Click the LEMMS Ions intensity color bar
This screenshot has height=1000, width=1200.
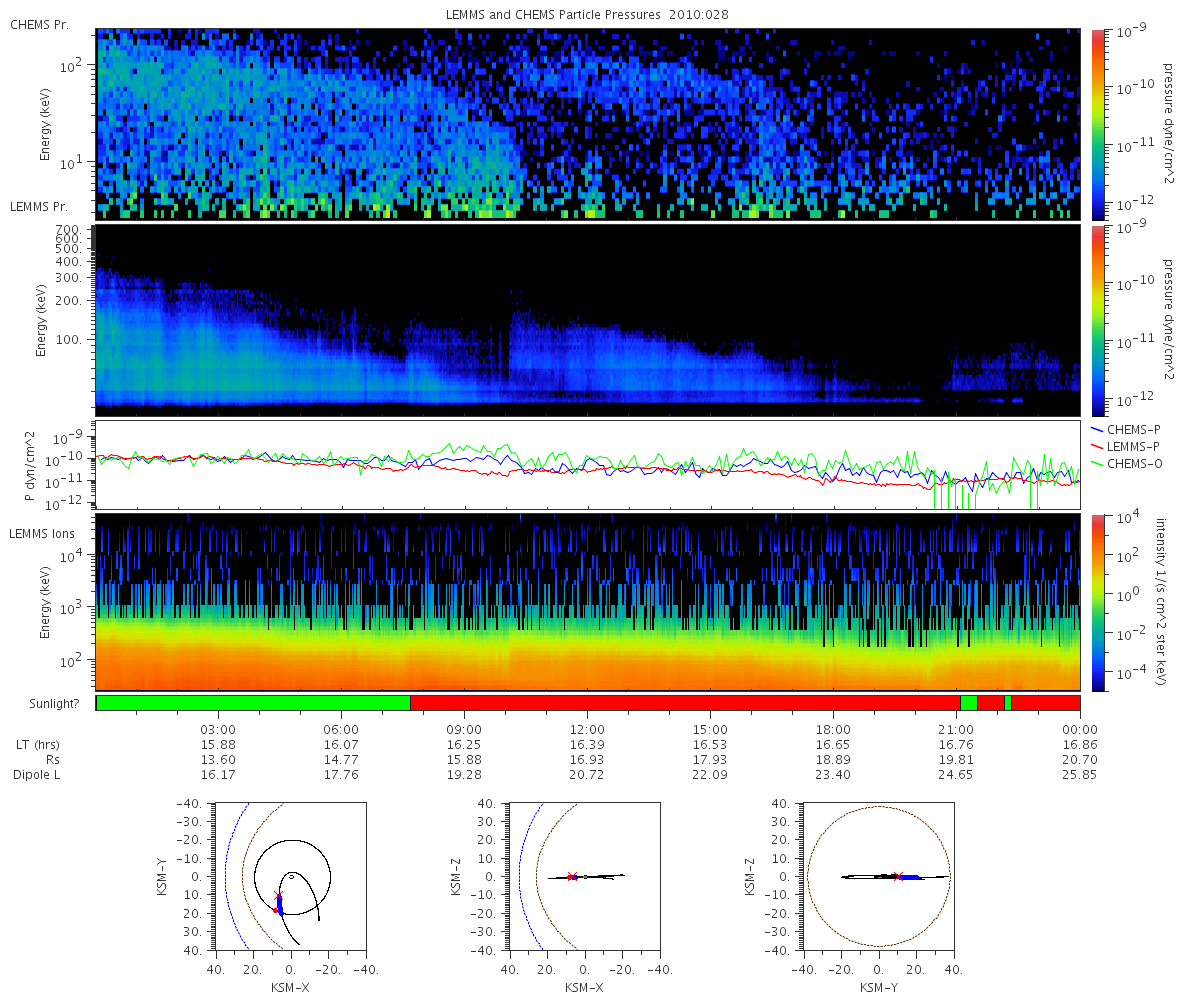pyautogui.click(x=1098, y=603)
